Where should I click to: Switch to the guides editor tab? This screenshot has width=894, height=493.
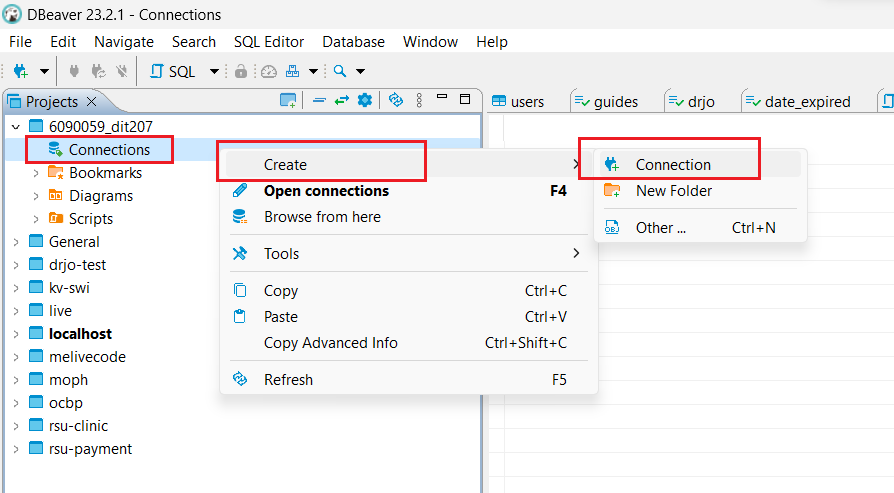(607, 101)
